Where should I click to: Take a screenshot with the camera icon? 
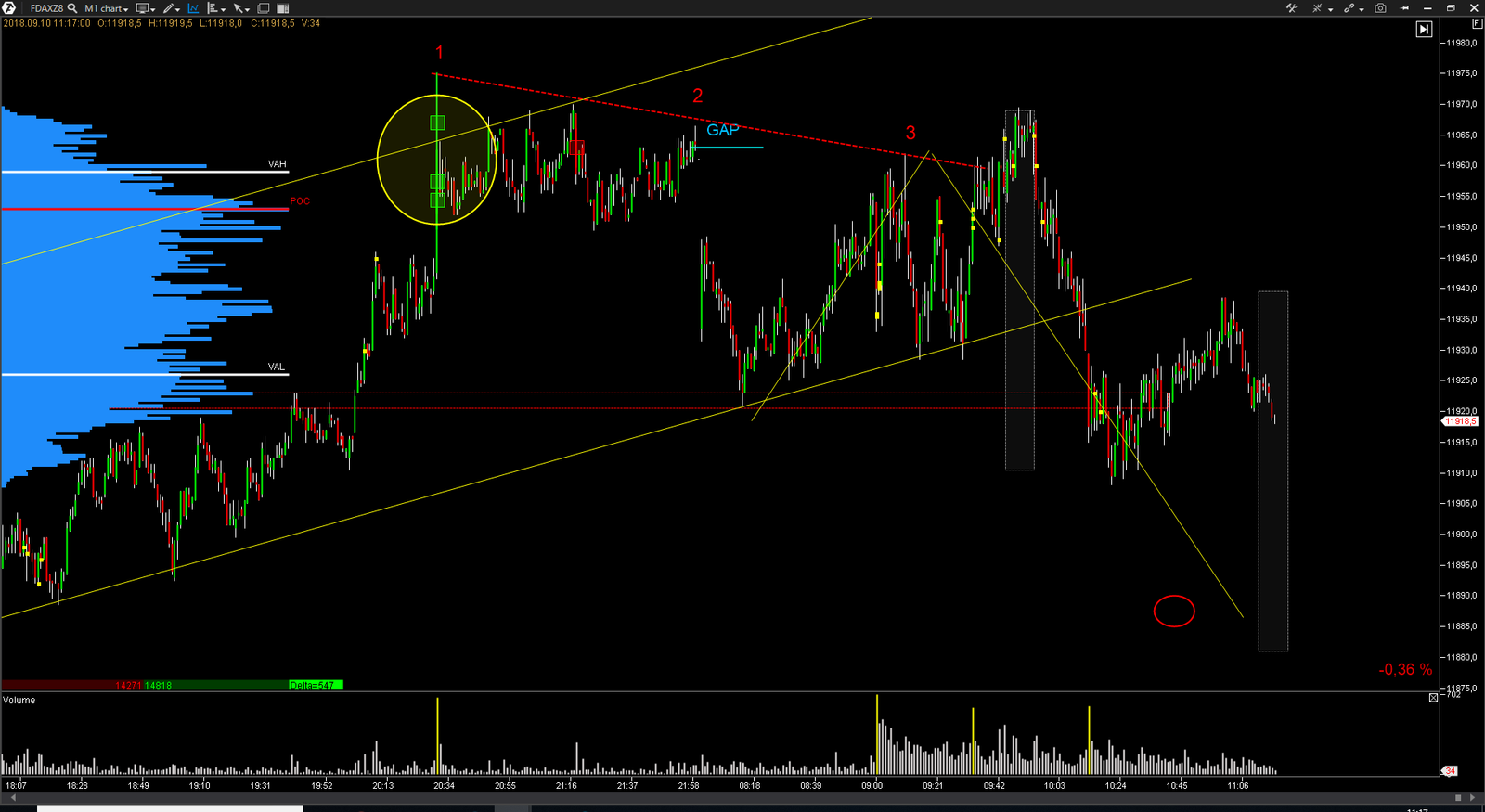click(x=1380, y=7)
